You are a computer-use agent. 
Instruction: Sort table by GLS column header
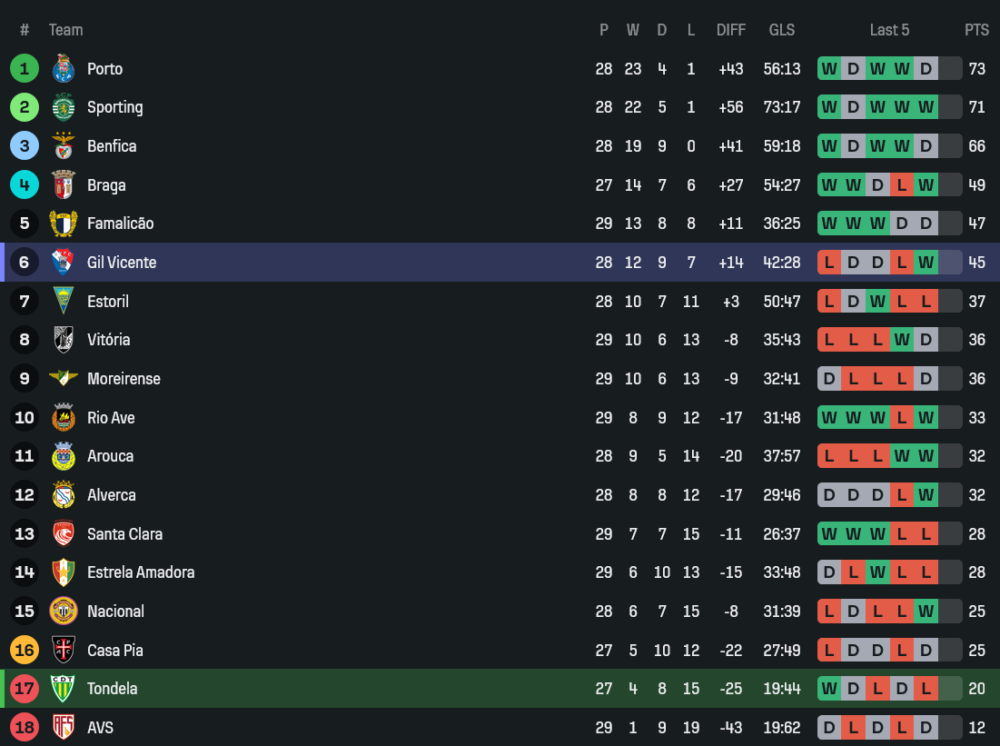(x=782, y=30)
